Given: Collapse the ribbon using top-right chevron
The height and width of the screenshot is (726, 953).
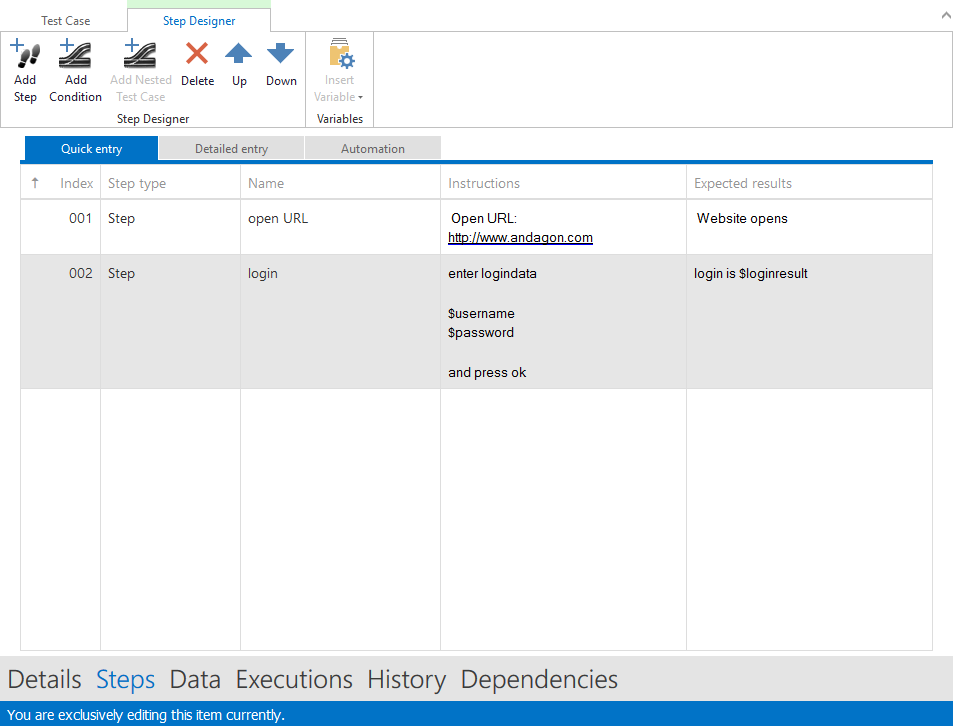Looking at the screenshot, I should coord(945,15).
